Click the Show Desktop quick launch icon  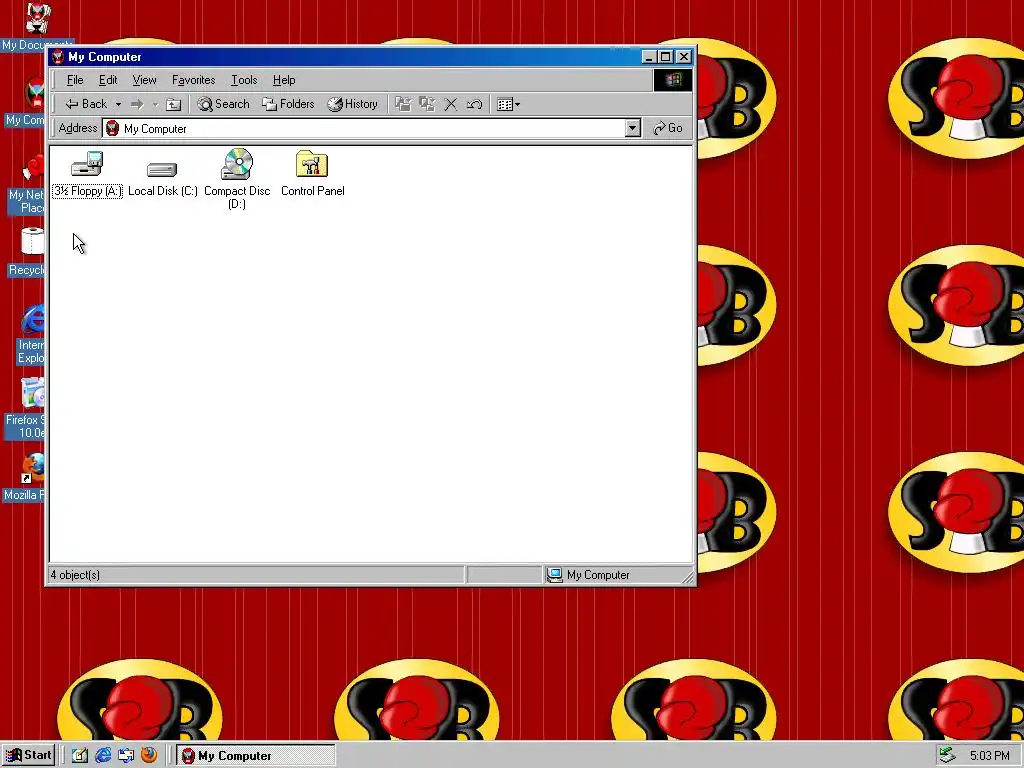[80, 756]
